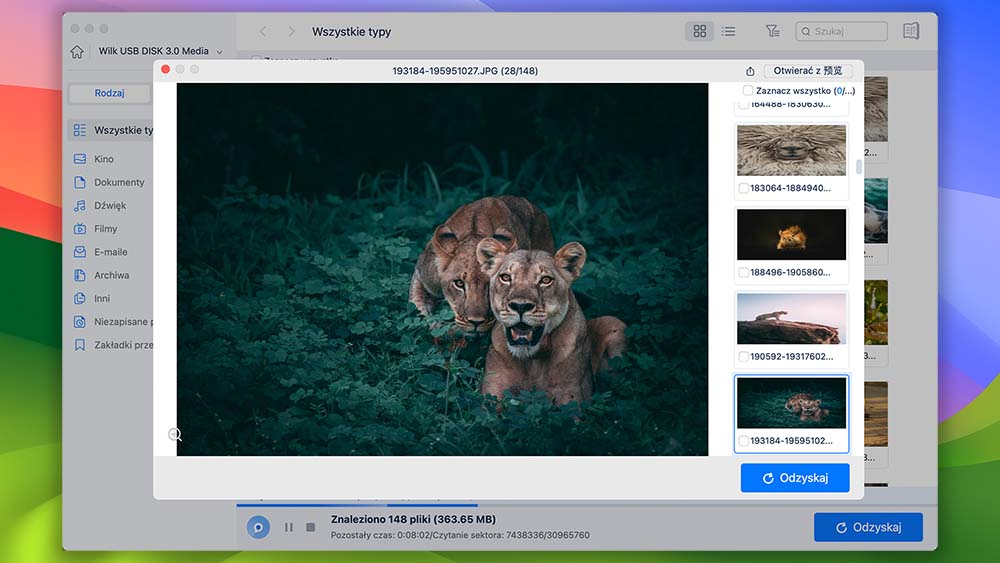Select Wszystkie typy category in sidebar
The image size is (1000, 563).
[112, 130]
